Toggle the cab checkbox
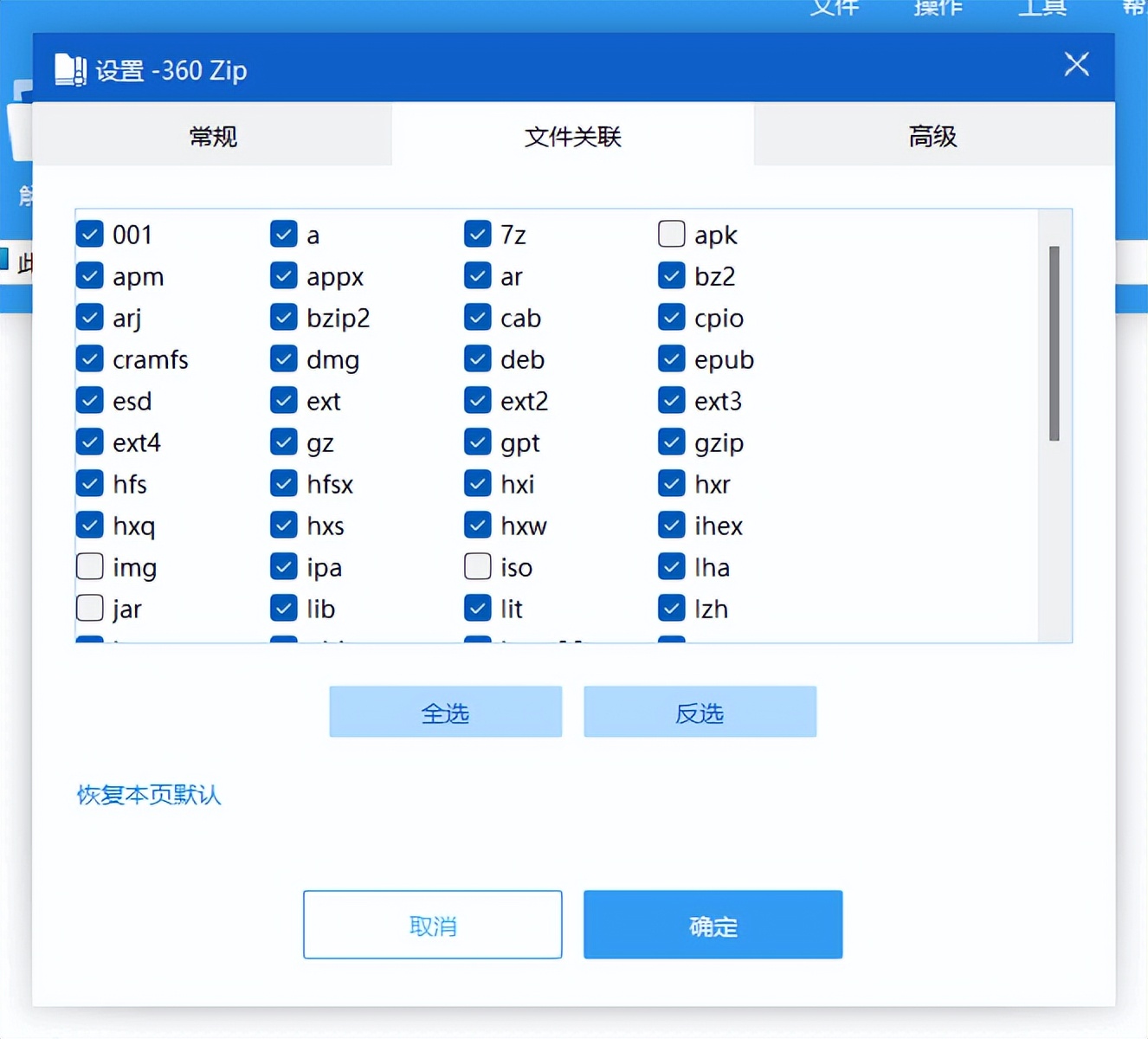Screen dimensions: 1148x1039 tap(478, 317)
